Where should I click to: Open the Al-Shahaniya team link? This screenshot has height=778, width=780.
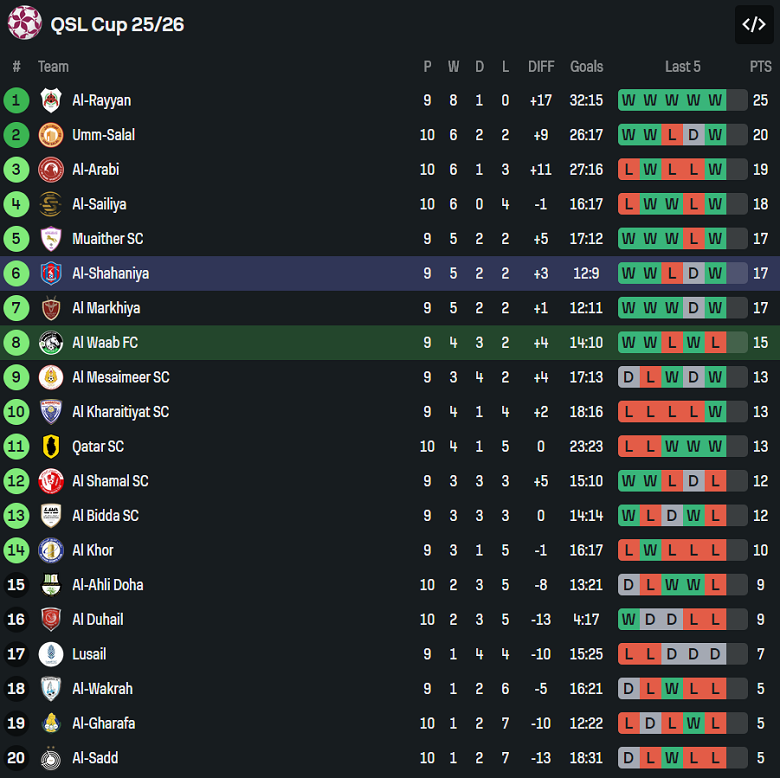click(x=110, y=273)
